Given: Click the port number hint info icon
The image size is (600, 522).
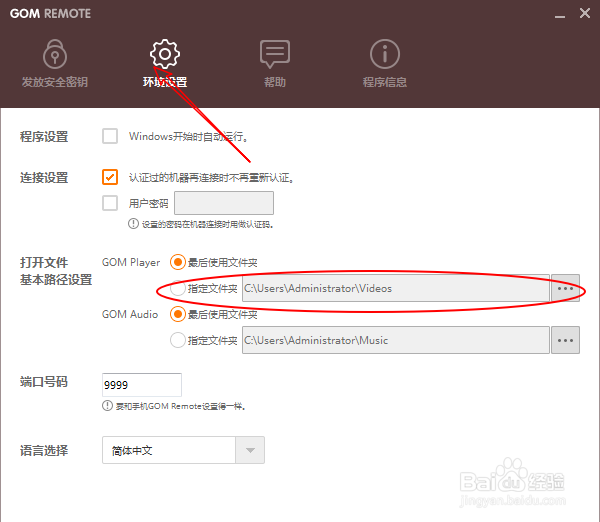Looking at the screenshot, I should 107,406.
